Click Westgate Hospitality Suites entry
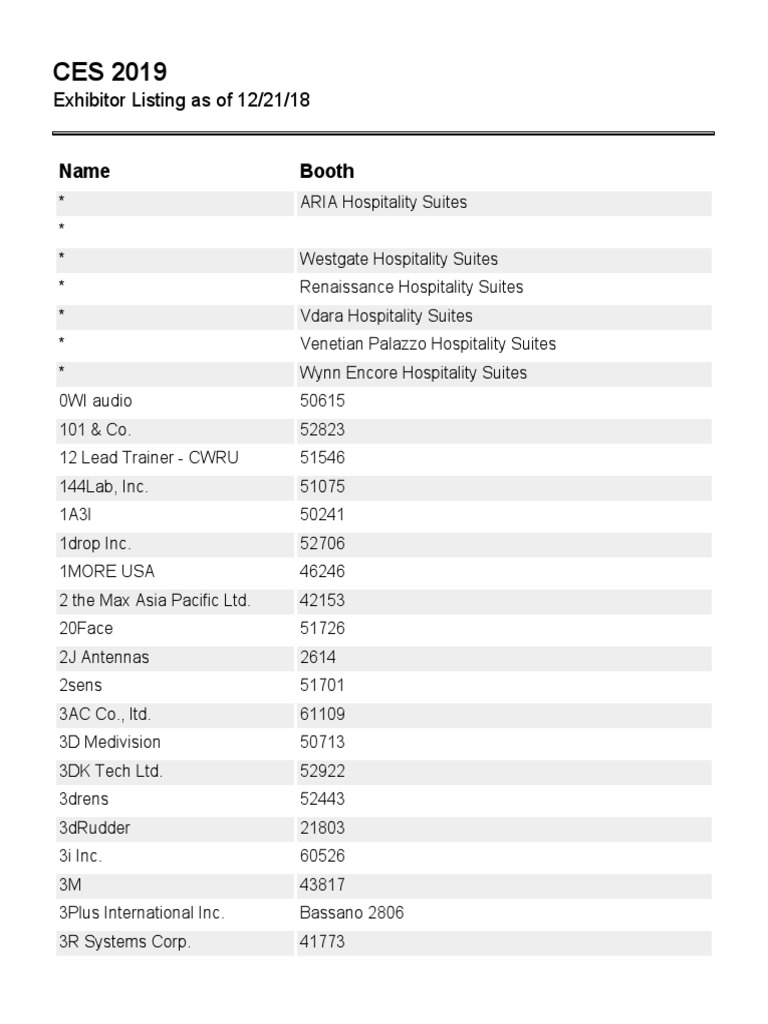This screenshot has width=768, height=1024. [x=398, y=259]
